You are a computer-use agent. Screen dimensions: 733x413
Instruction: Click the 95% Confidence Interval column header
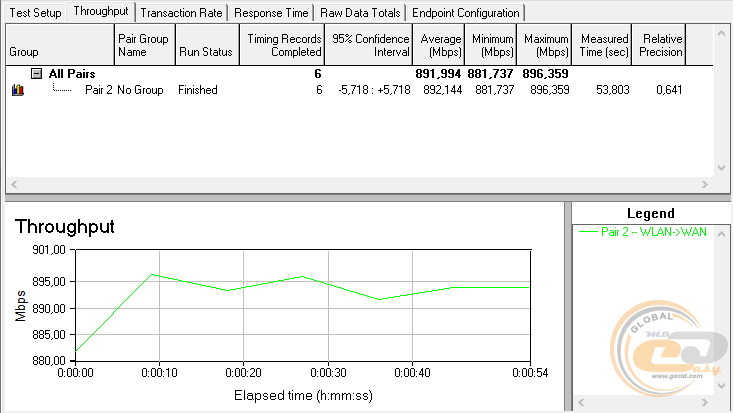point(368,45)
